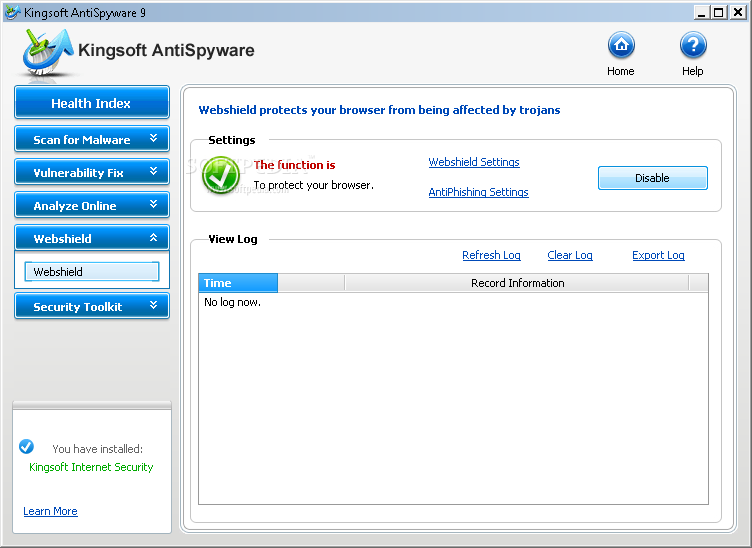
Task: Sort log by Time column header
Action: pos(238,283)
